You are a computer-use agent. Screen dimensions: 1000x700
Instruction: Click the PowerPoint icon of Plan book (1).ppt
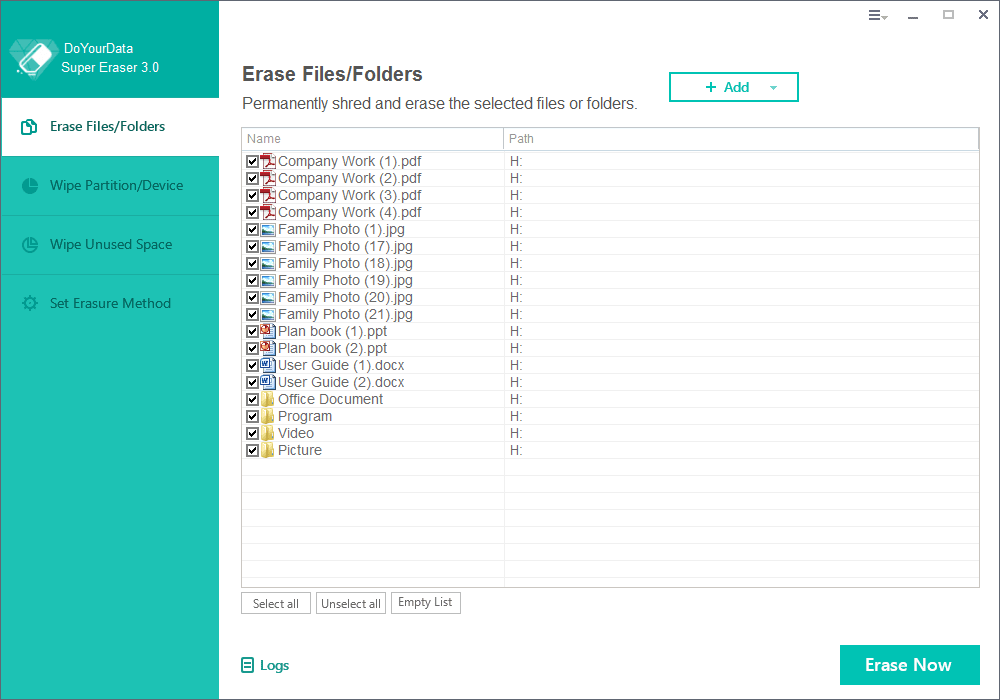(268, 331)
